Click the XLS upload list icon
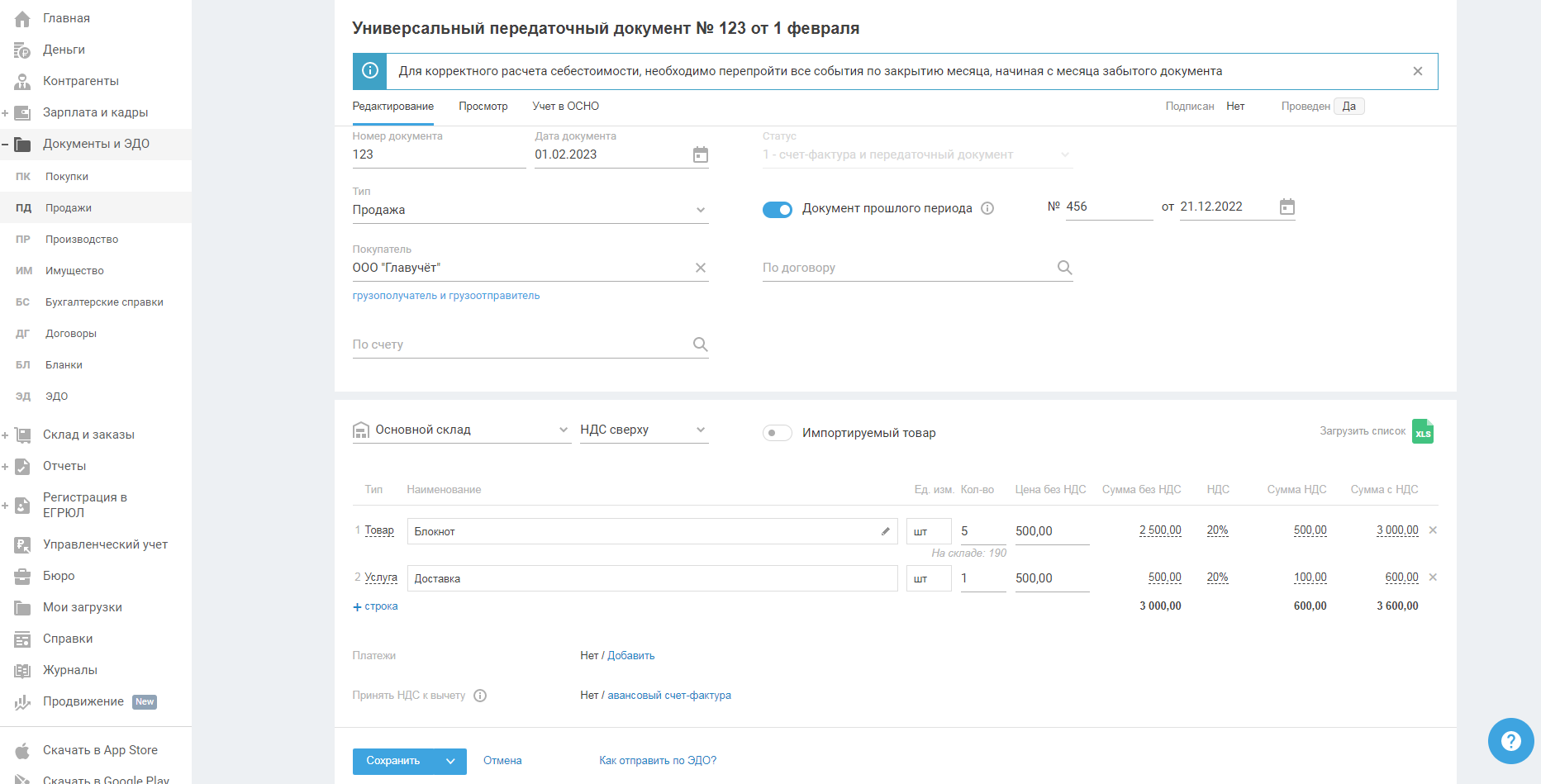This screenshot has height=784, width=1541. (1422, 432)
